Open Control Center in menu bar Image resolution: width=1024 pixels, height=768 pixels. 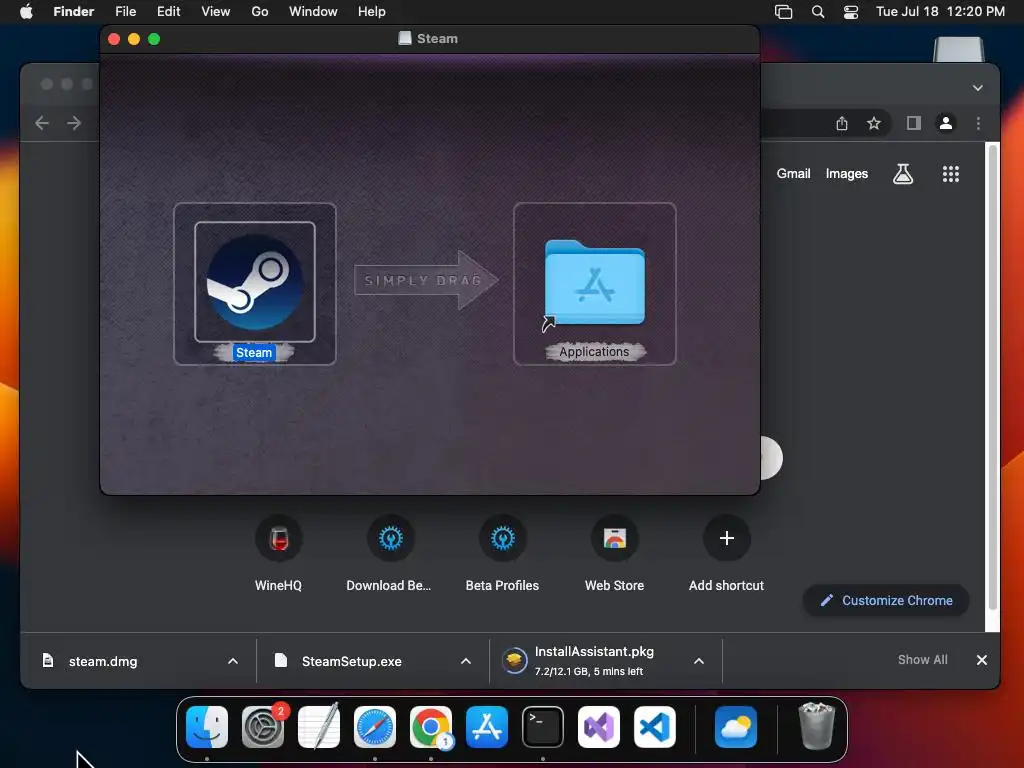(851, 12)
